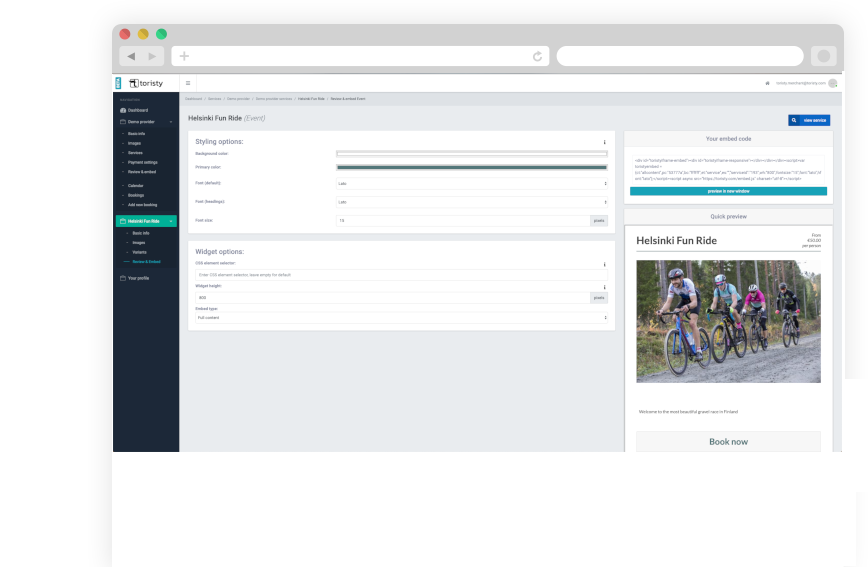Pick the Primary color swatch
Screen dimensions: 868x567
(472, 167)
